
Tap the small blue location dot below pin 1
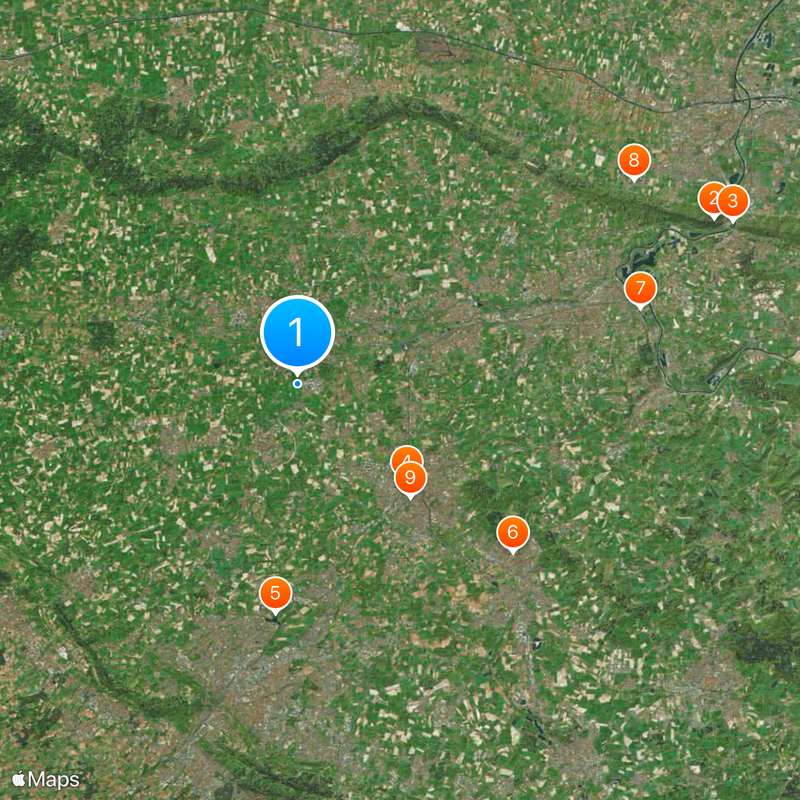(297, 384)
